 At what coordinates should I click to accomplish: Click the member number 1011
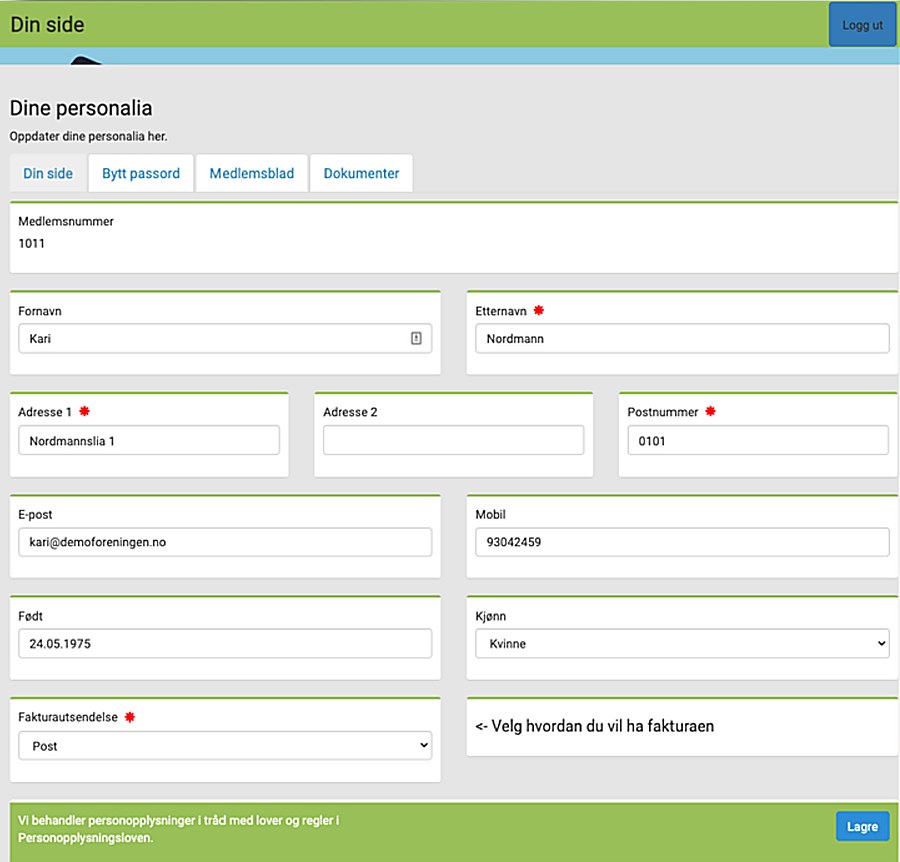point(32,243)
